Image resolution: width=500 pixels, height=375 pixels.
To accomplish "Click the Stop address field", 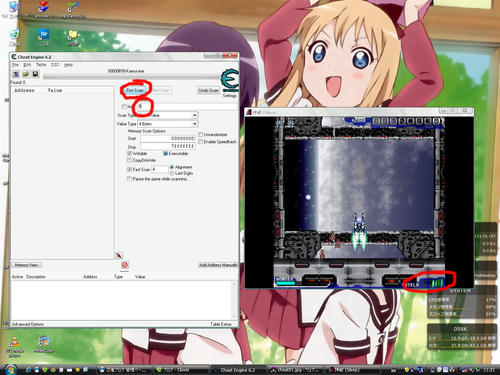I will coord(167,146).
